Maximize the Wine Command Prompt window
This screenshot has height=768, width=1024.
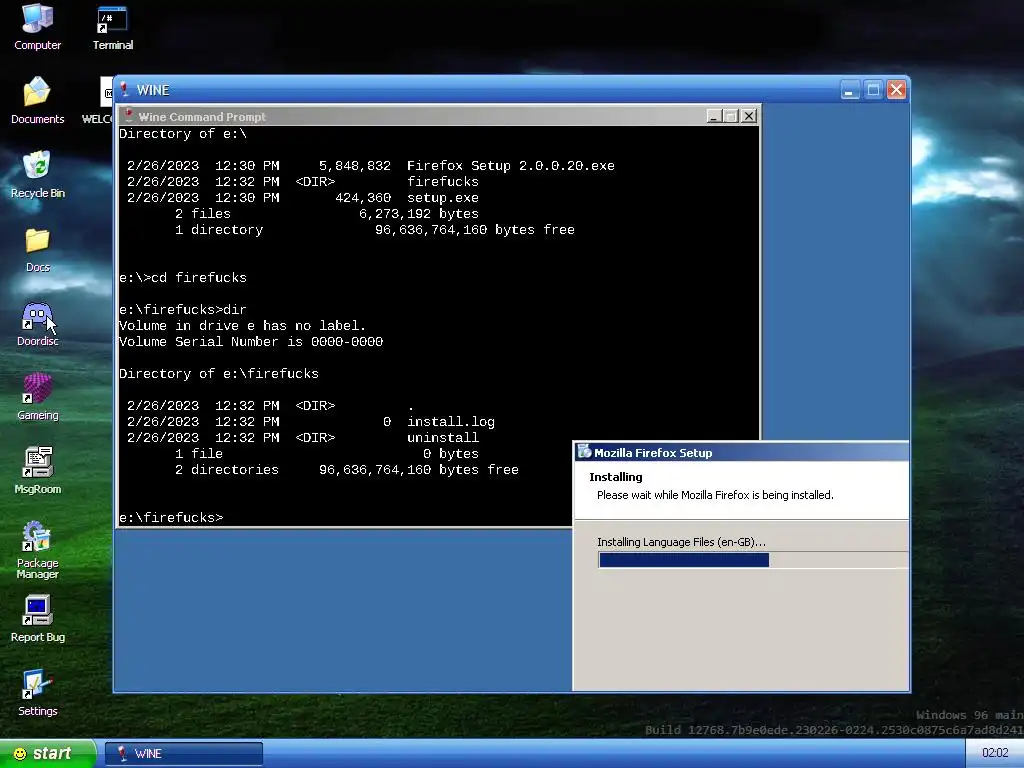(x=731, y=116)
